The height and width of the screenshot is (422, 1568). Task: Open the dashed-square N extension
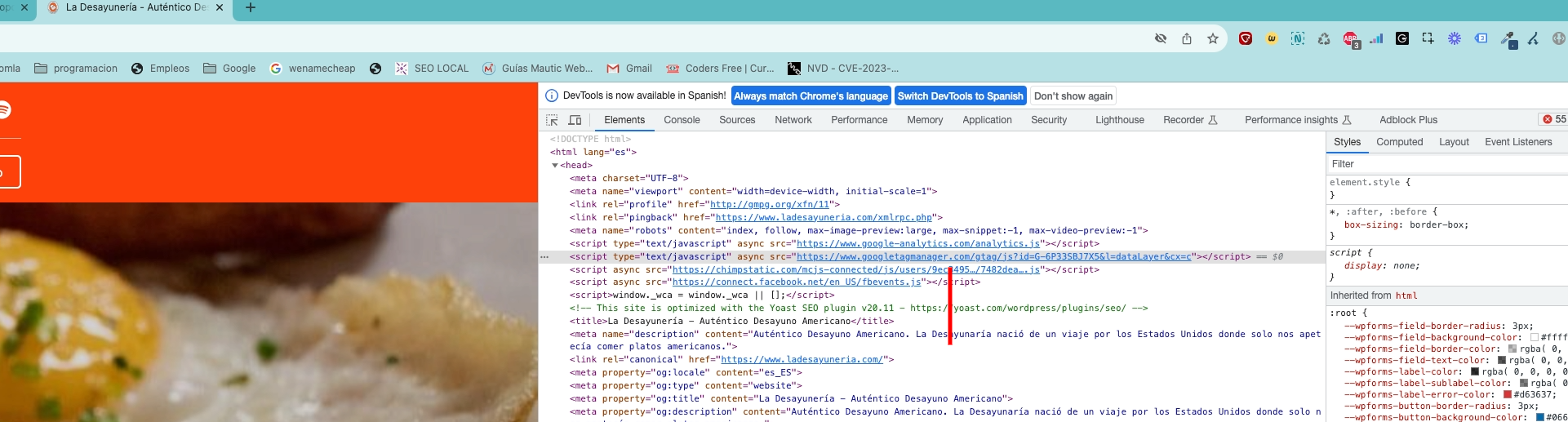point(1298,38)
